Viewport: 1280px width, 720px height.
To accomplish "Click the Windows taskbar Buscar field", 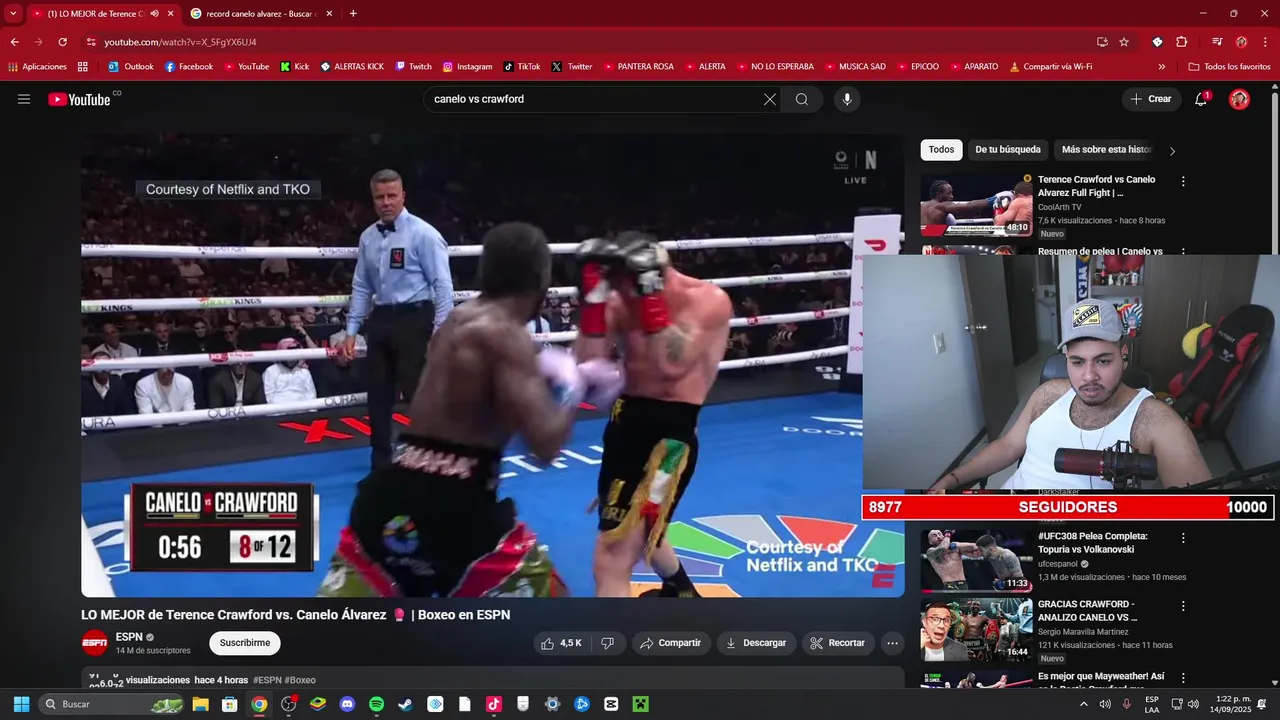I will pos(112,704).
